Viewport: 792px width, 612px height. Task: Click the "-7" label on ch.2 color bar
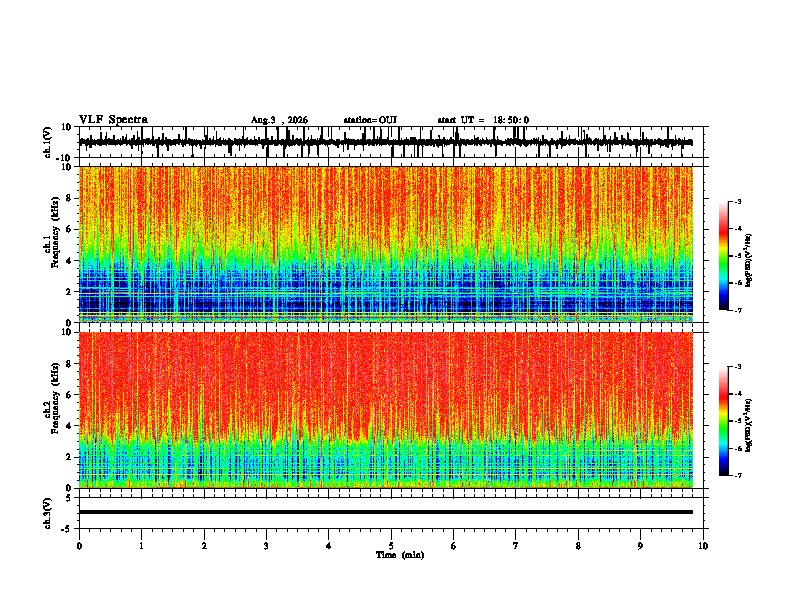pyautogui.click(x=737, y=476)
